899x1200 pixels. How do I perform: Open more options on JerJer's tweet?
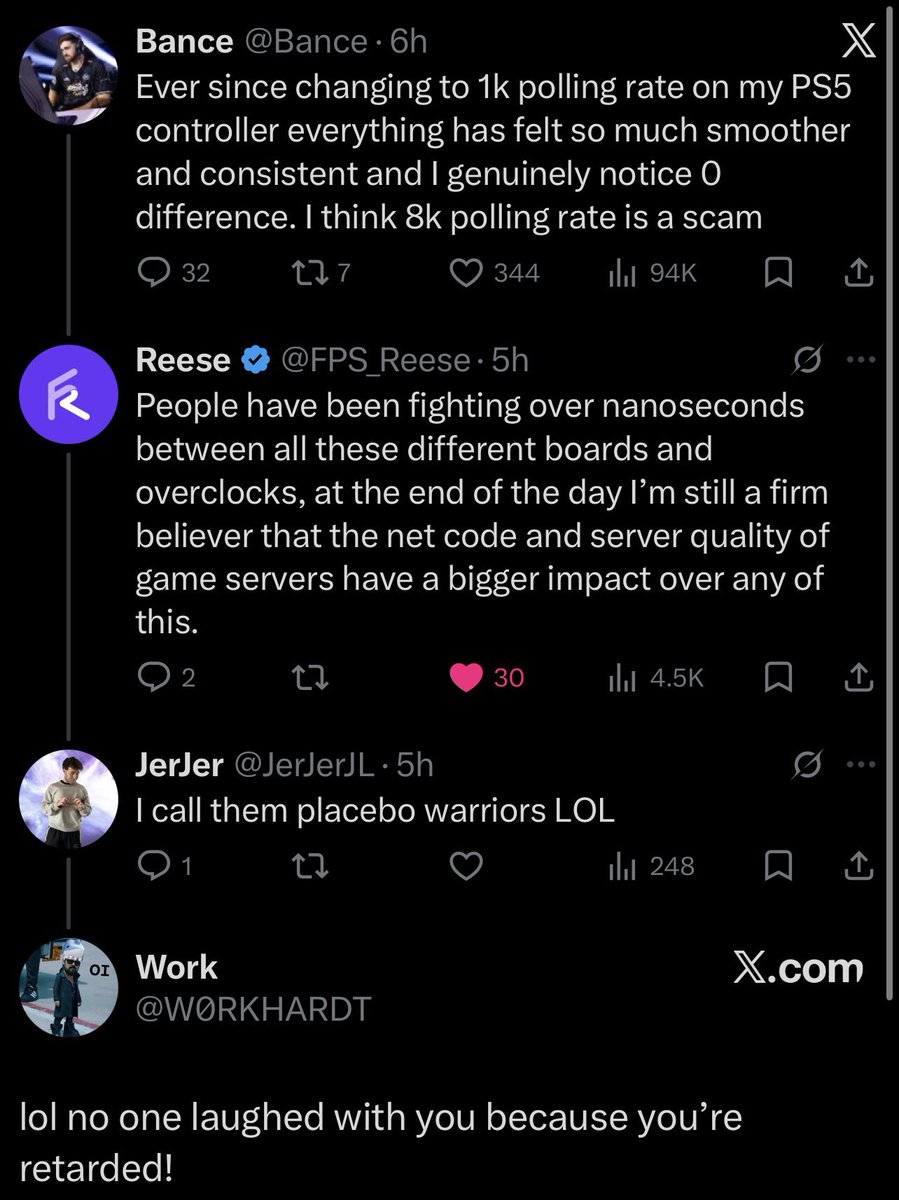860,765
